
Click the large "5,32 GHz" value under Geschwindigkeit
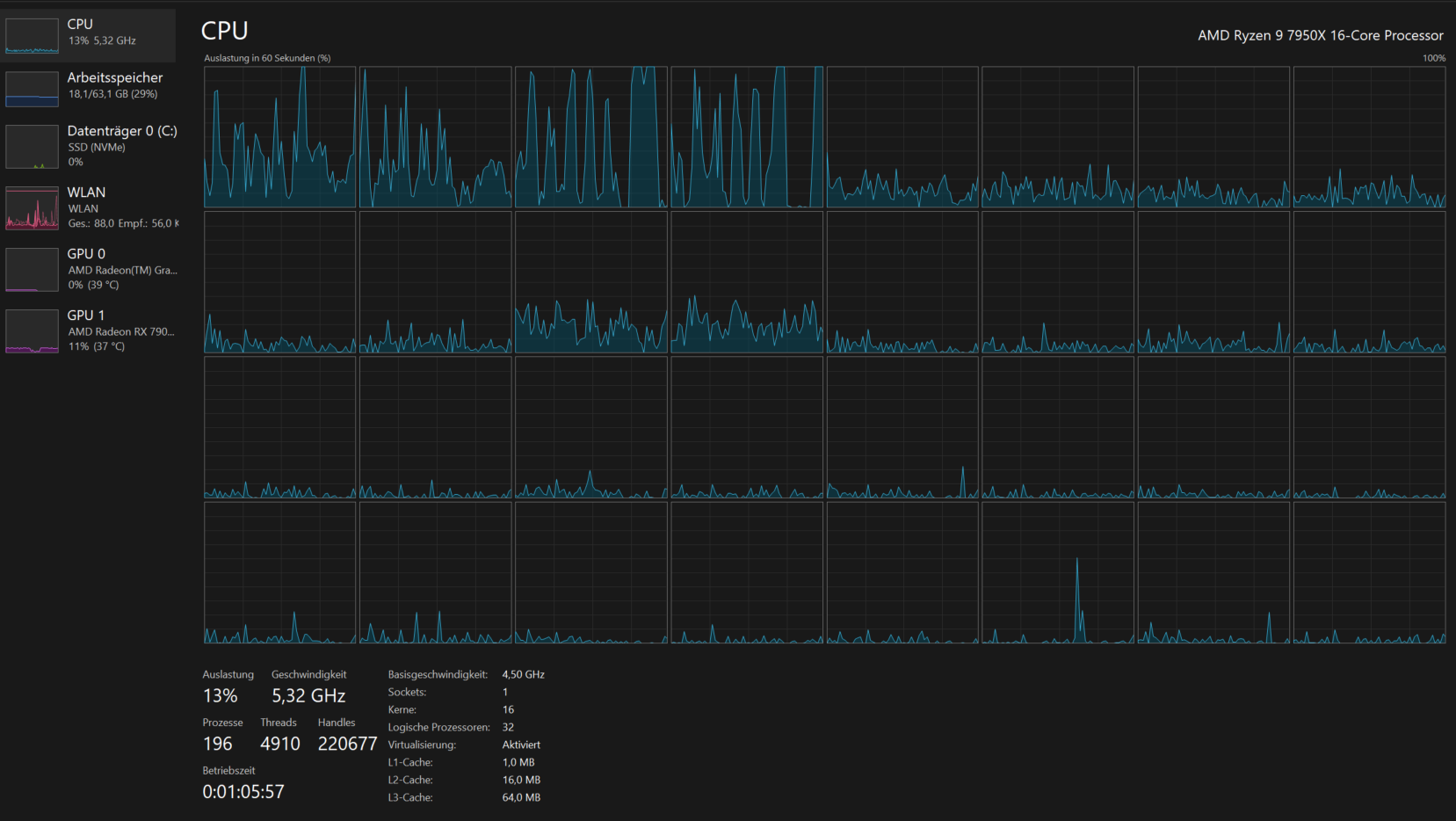pos(308,696)
